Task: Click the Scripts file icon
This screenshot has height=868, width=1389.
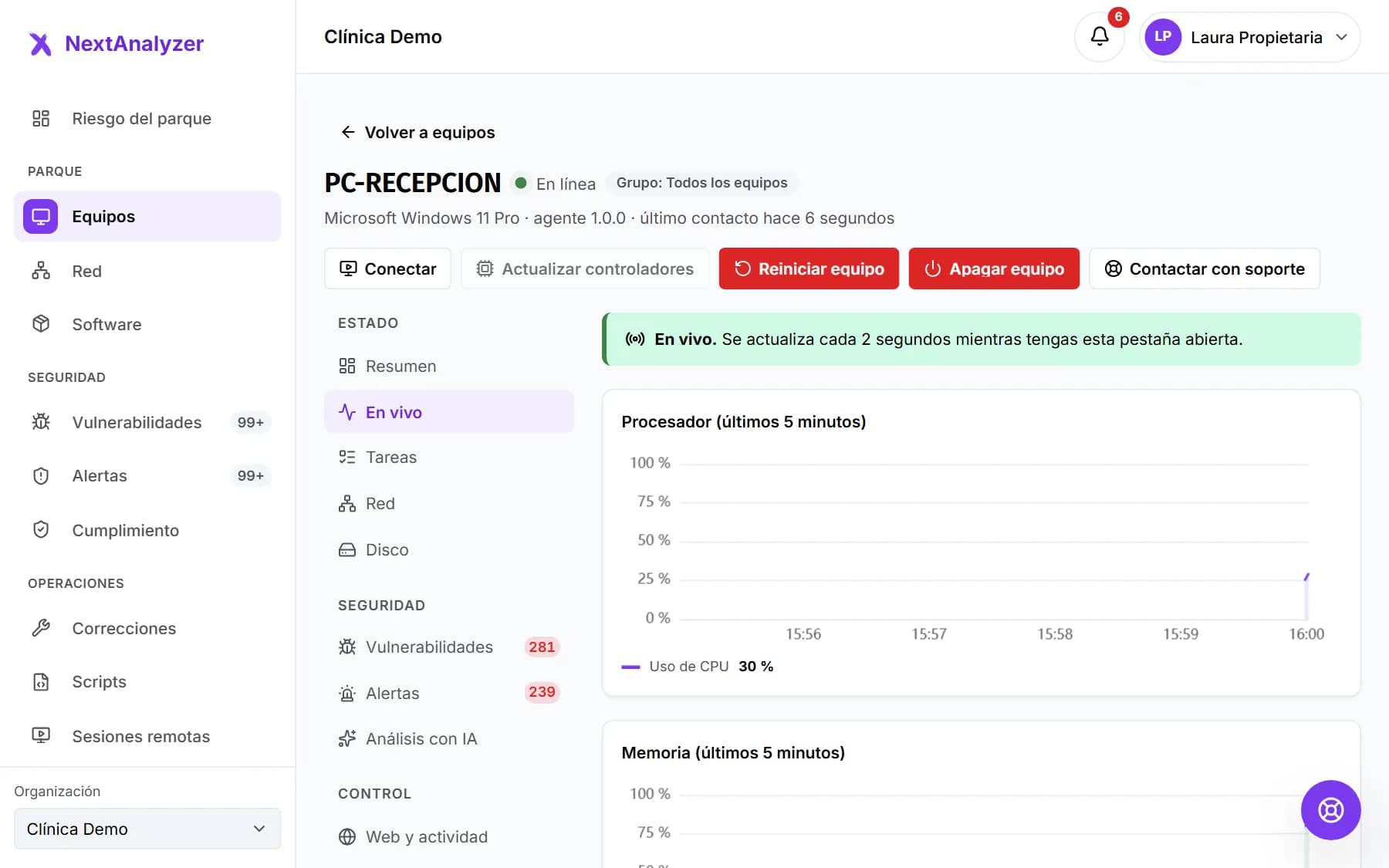Action: point(41,681)
